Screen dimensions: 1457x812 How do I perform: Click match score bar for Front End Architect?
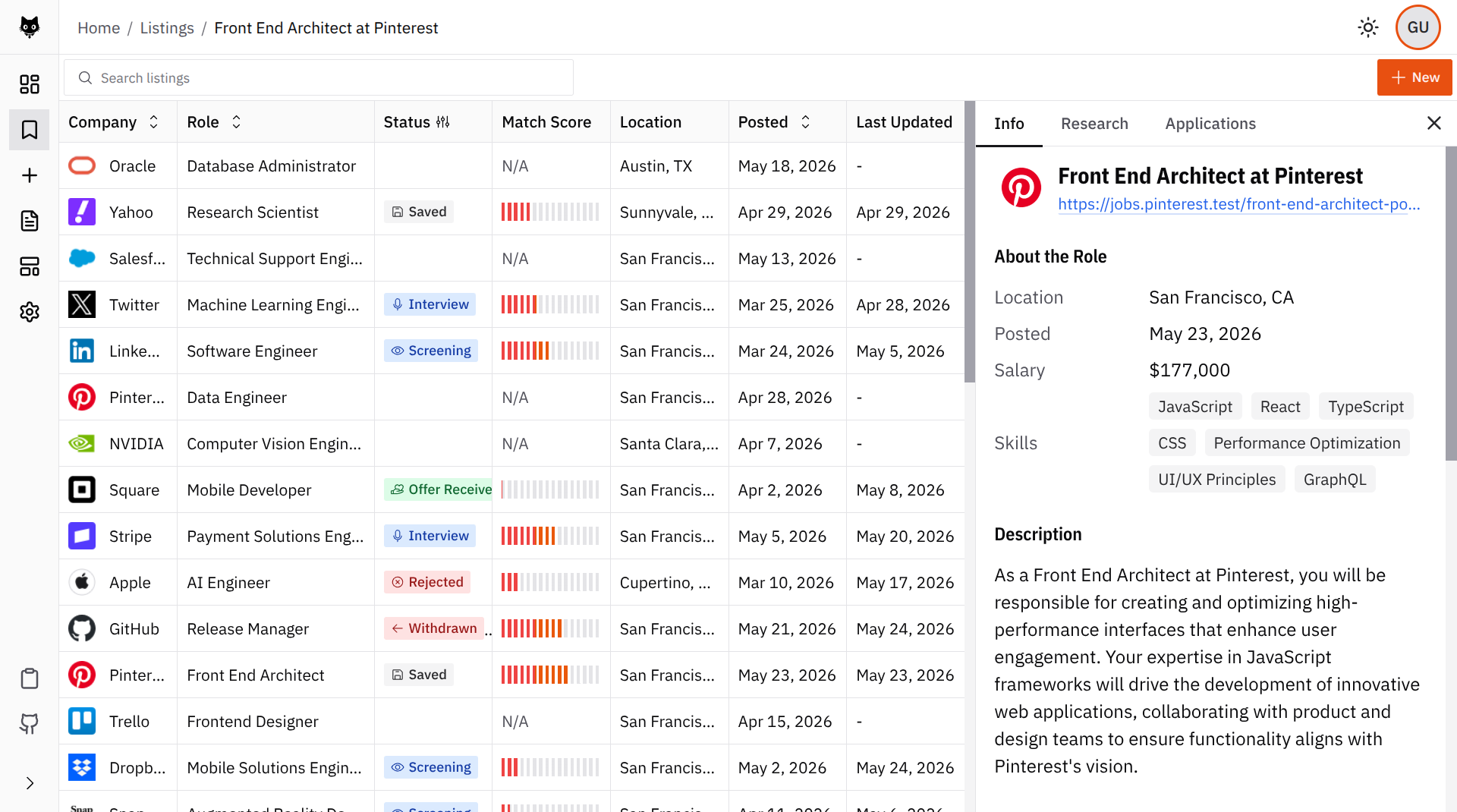(x=550, y=675)
